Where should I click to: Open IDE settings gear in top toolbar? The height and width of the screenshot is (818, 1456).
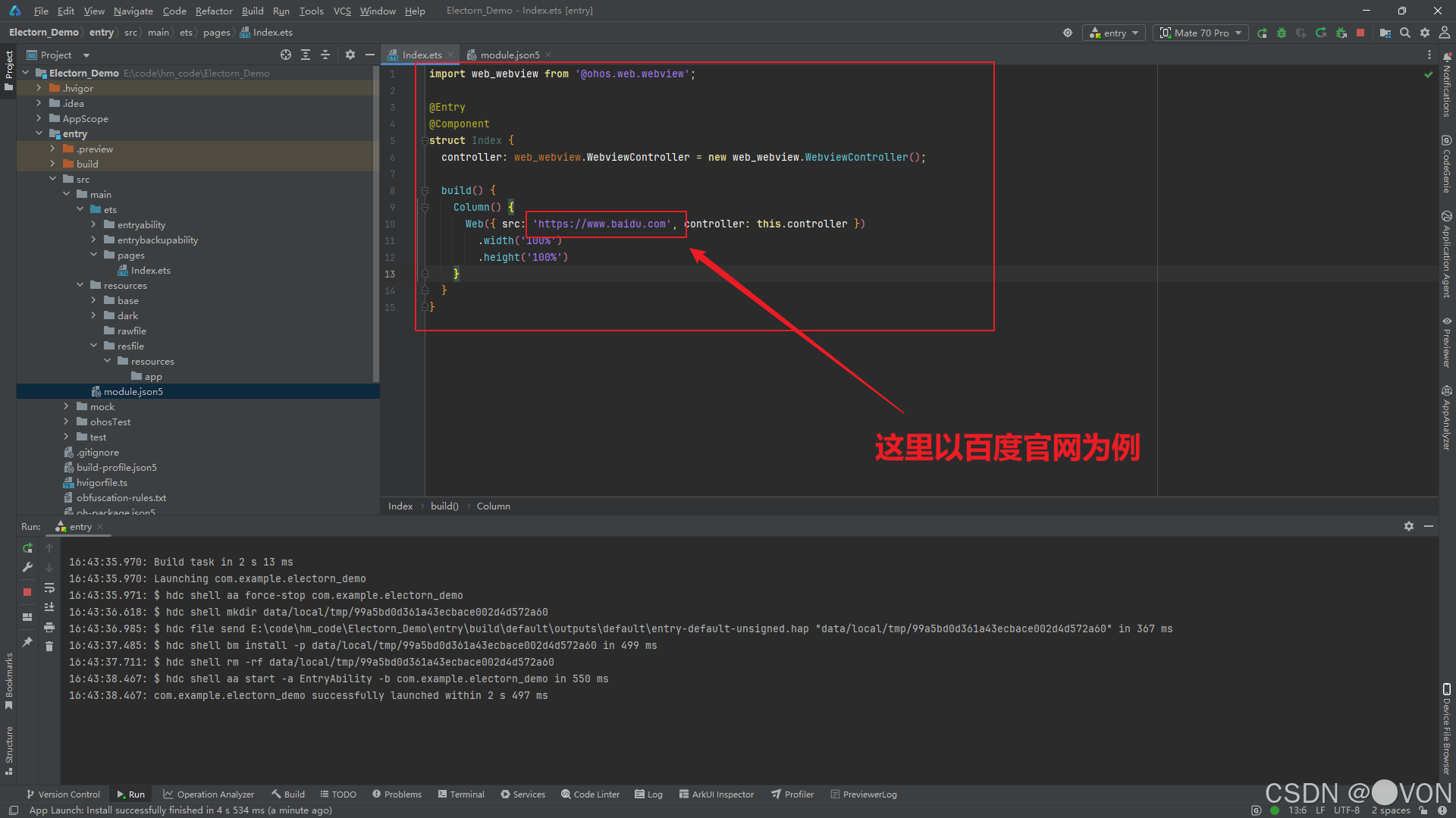click(x=1425, y=33)
